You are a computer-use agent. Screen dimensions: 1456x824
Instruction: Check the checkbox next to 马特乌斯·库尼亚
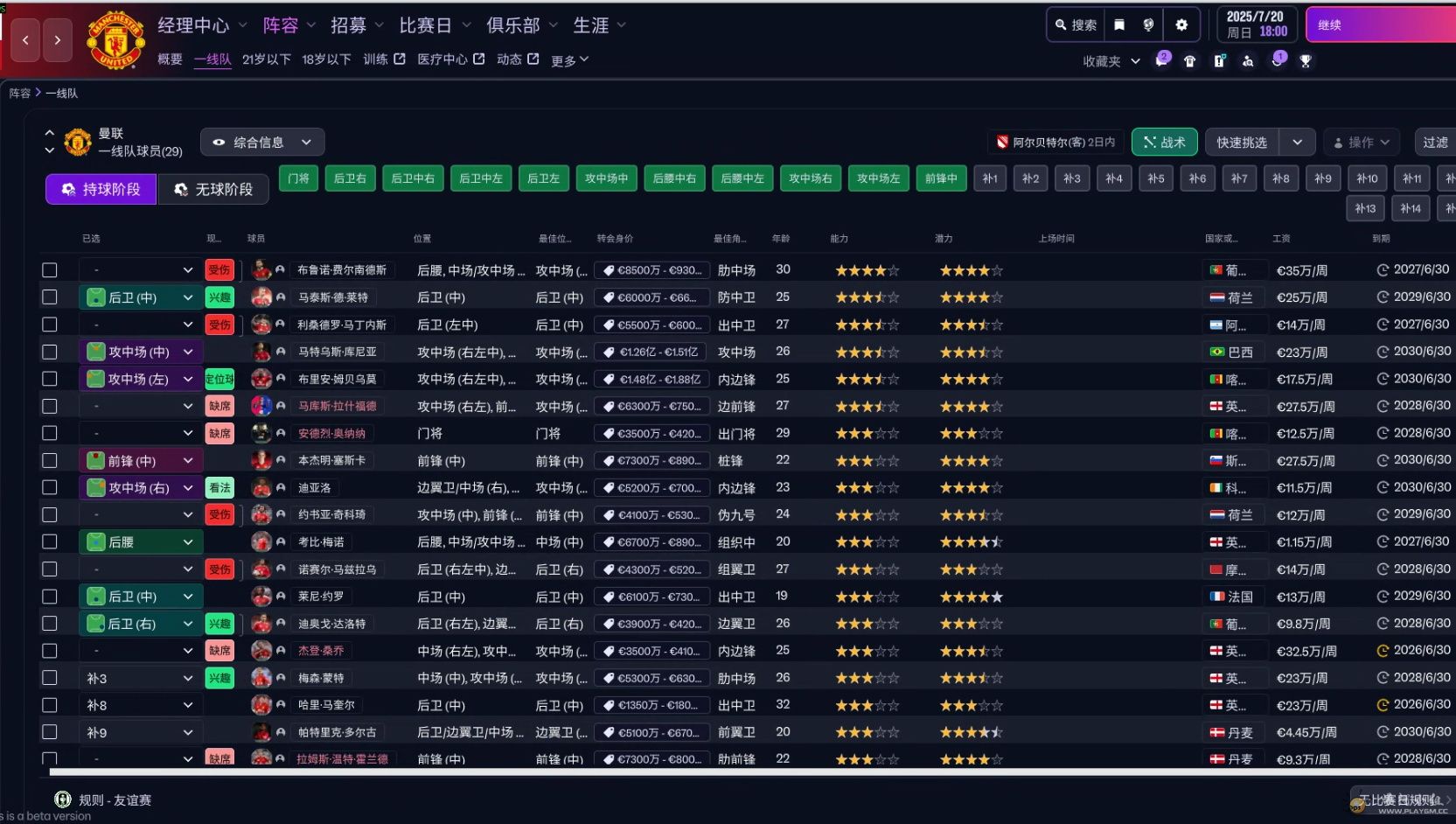click(50, 352)
